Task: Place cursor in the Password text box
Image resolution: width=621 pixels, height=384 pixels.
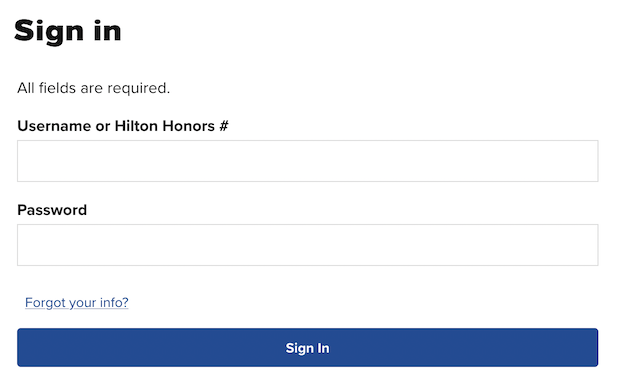Action: coord(307,245)
